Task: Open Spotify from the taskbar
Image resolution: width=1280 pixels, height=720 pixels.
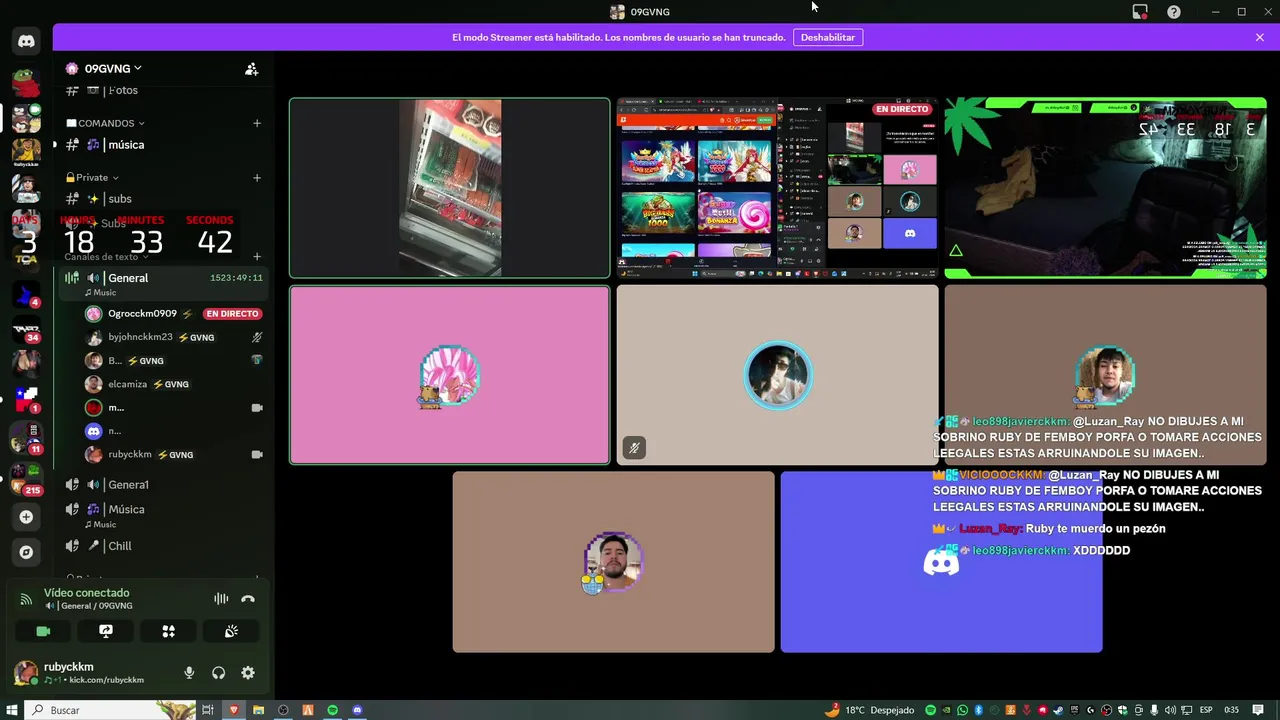Action: coord(332,710)
